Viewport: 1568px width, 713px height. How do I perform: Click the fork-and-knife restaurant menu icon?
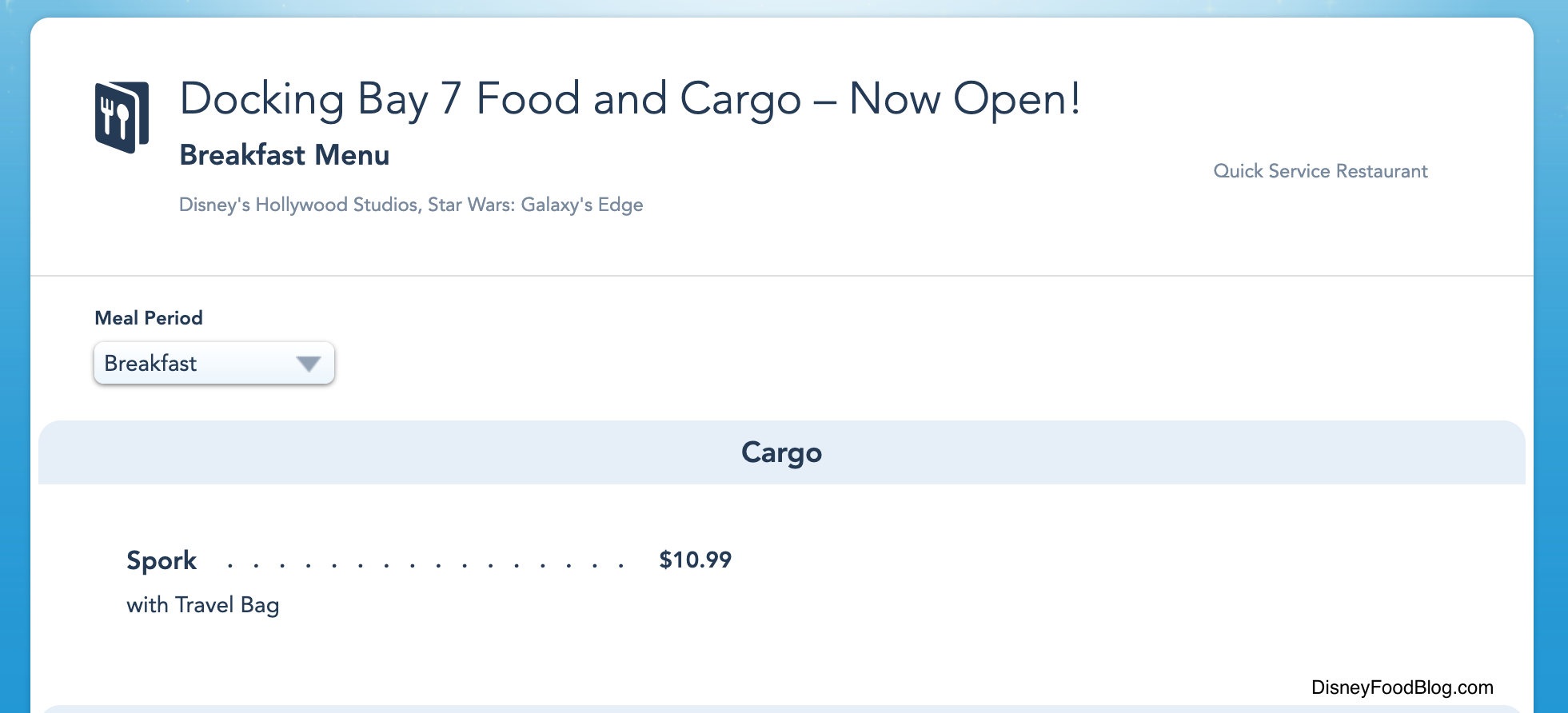pos(122,117)
